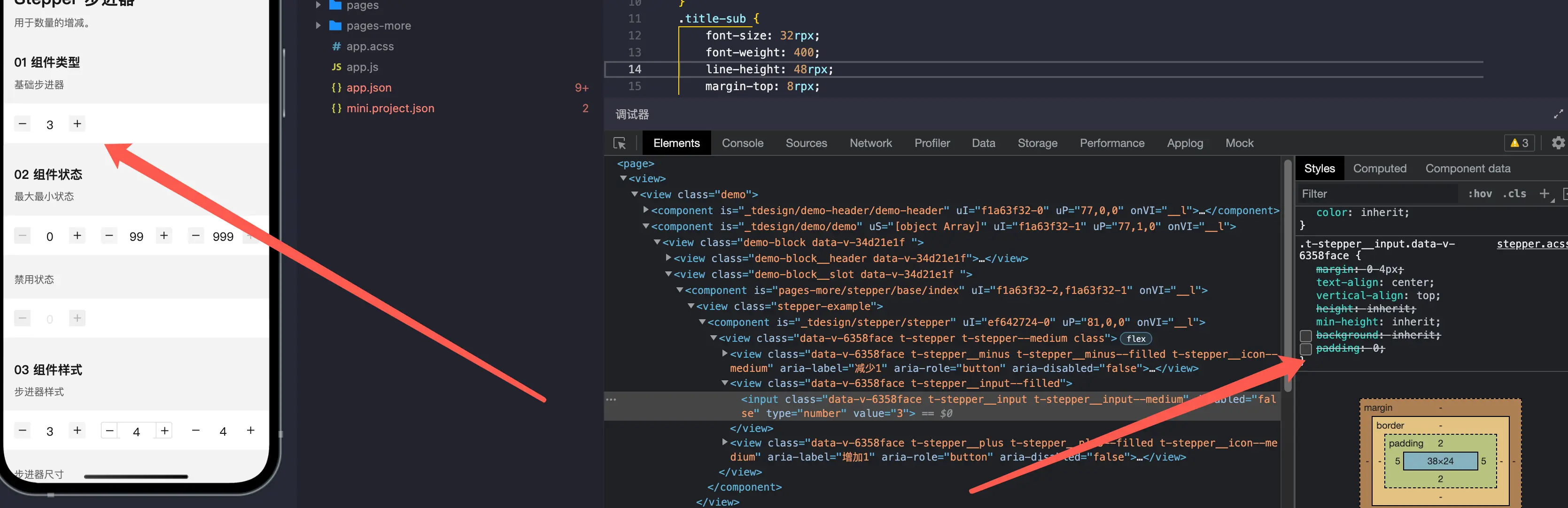Open the app.json file
This screenshot has width=1568, height=508.
click(368, 88)
